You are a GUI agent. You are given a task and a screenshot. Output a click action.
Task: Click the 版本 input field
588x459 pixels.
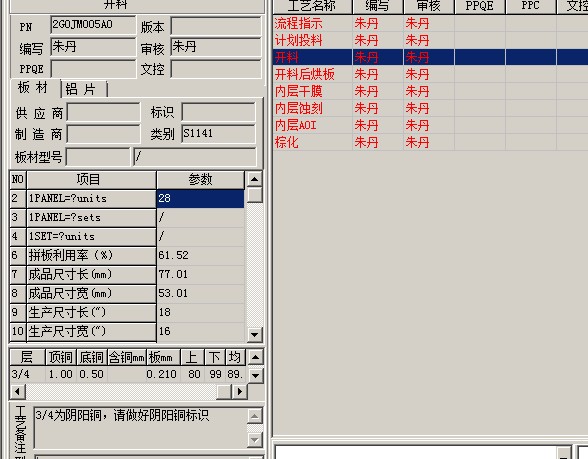[x=216, y=26]
